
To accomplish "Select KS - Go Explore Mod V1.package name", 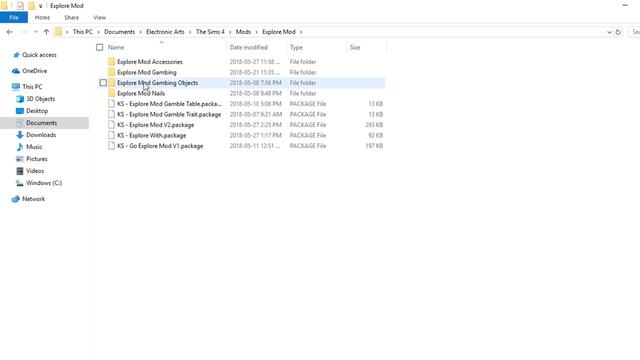I will 160,146.
